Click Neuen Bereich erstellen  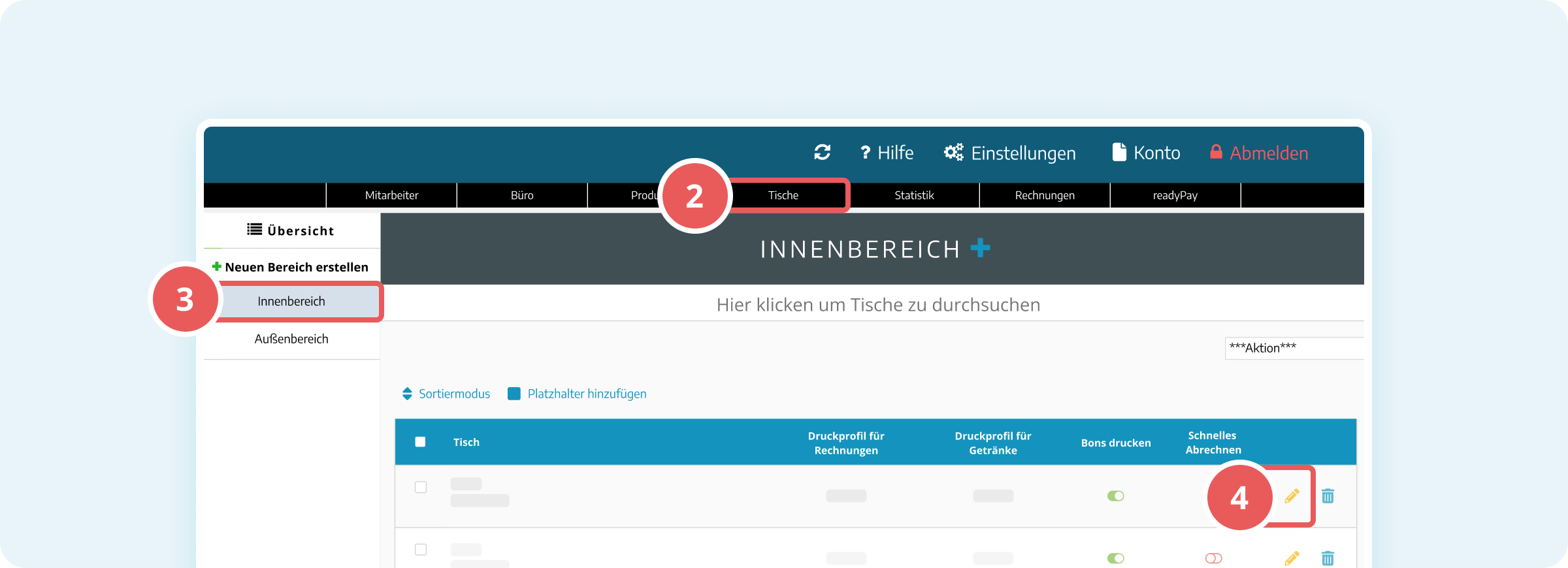coord(291,267)
